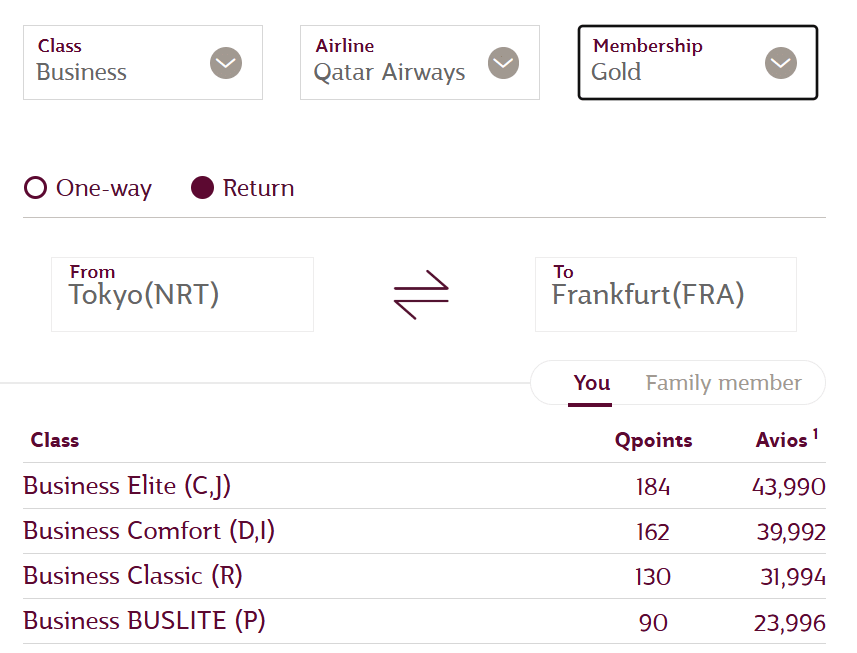
Task: Click the To Frankfurt(FRA) field
Action: tap(665, 294)
